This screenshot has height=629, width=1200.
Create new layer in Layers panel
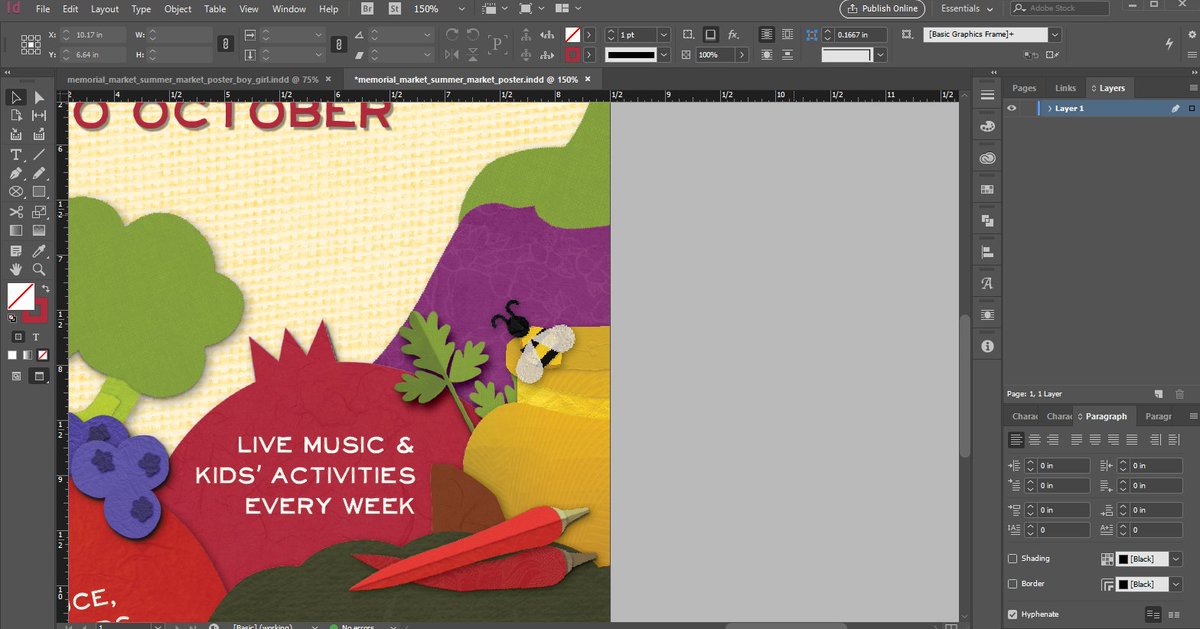[x=1159, y=394]
